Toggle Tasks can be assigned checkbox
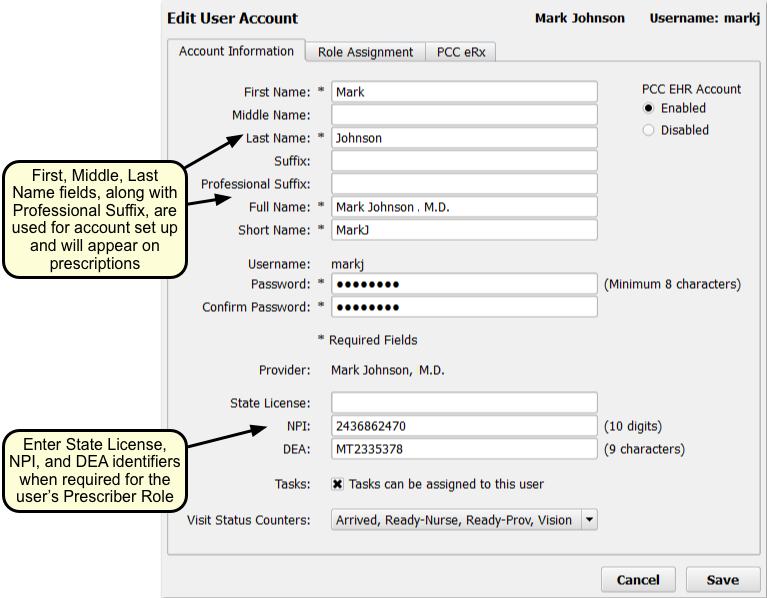 click(x=338, y=484)
